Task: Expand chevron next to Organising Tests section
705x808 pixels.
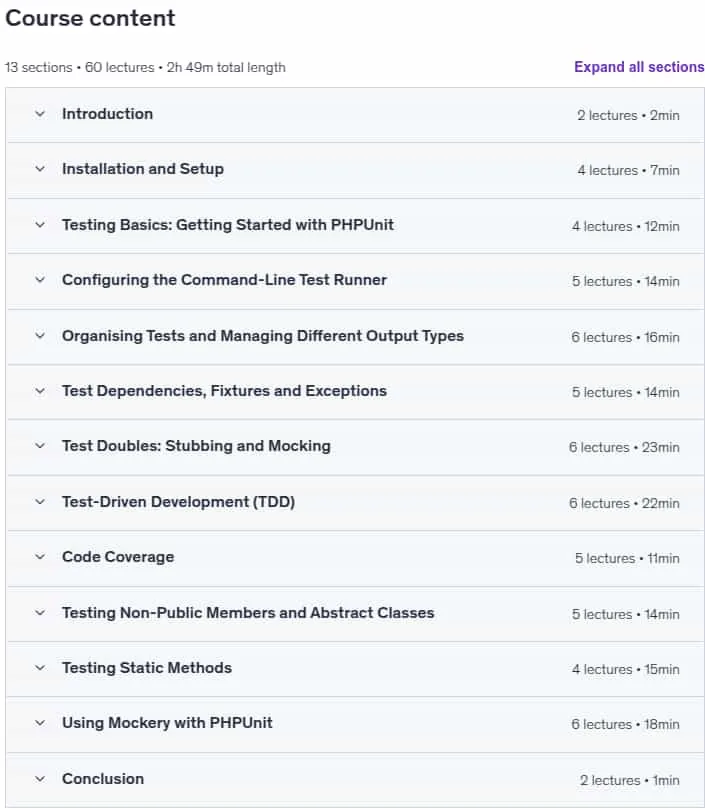Action: tap(40, 336)
